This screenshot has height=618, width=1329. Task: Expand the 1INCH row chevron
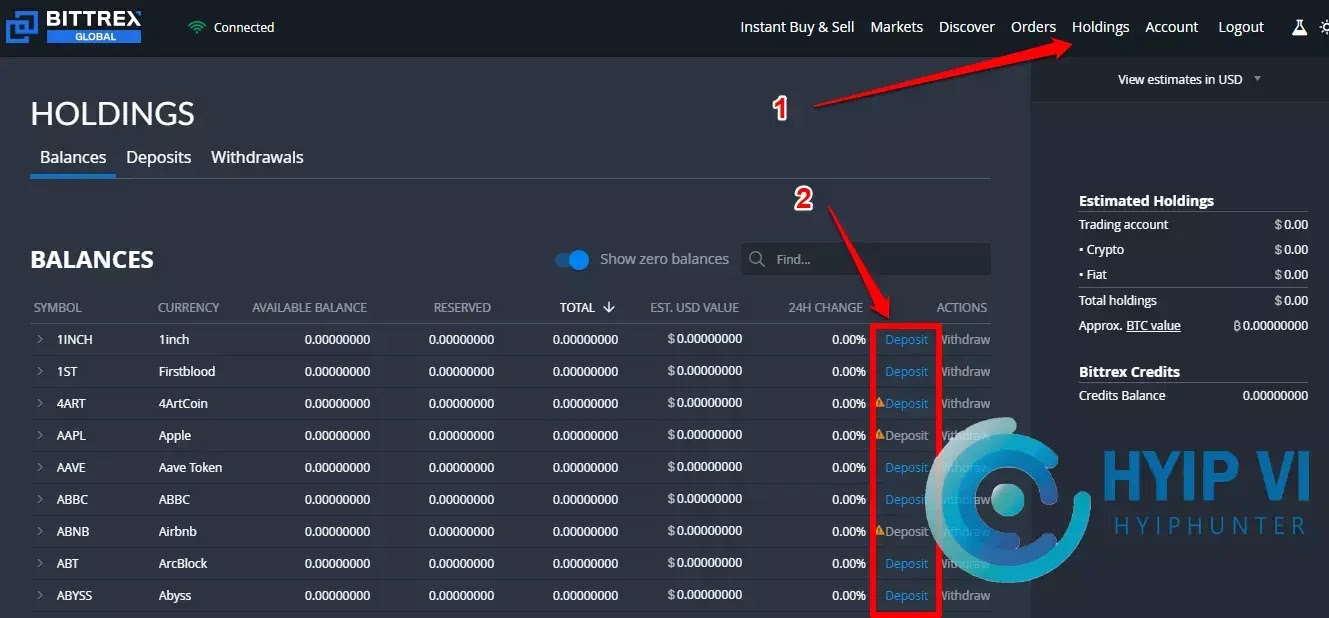[40, 339]
